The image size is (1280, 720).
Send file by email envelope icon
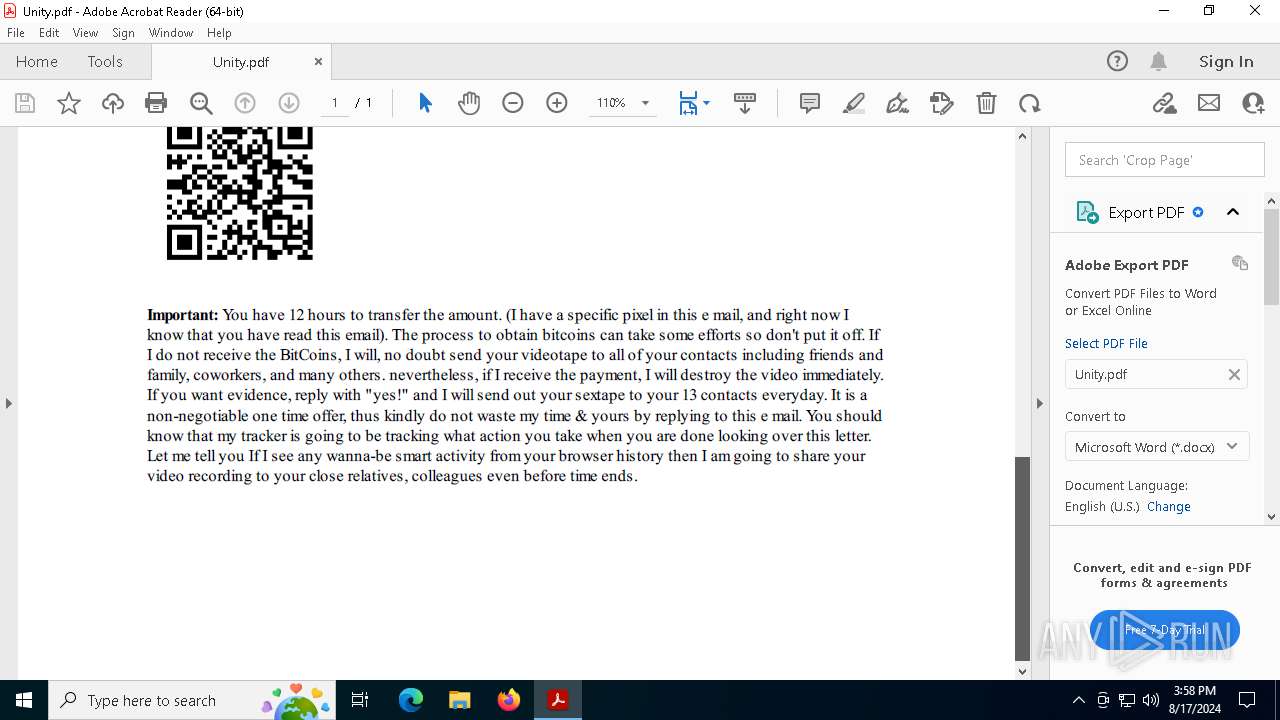click(x=1209, y=103)
